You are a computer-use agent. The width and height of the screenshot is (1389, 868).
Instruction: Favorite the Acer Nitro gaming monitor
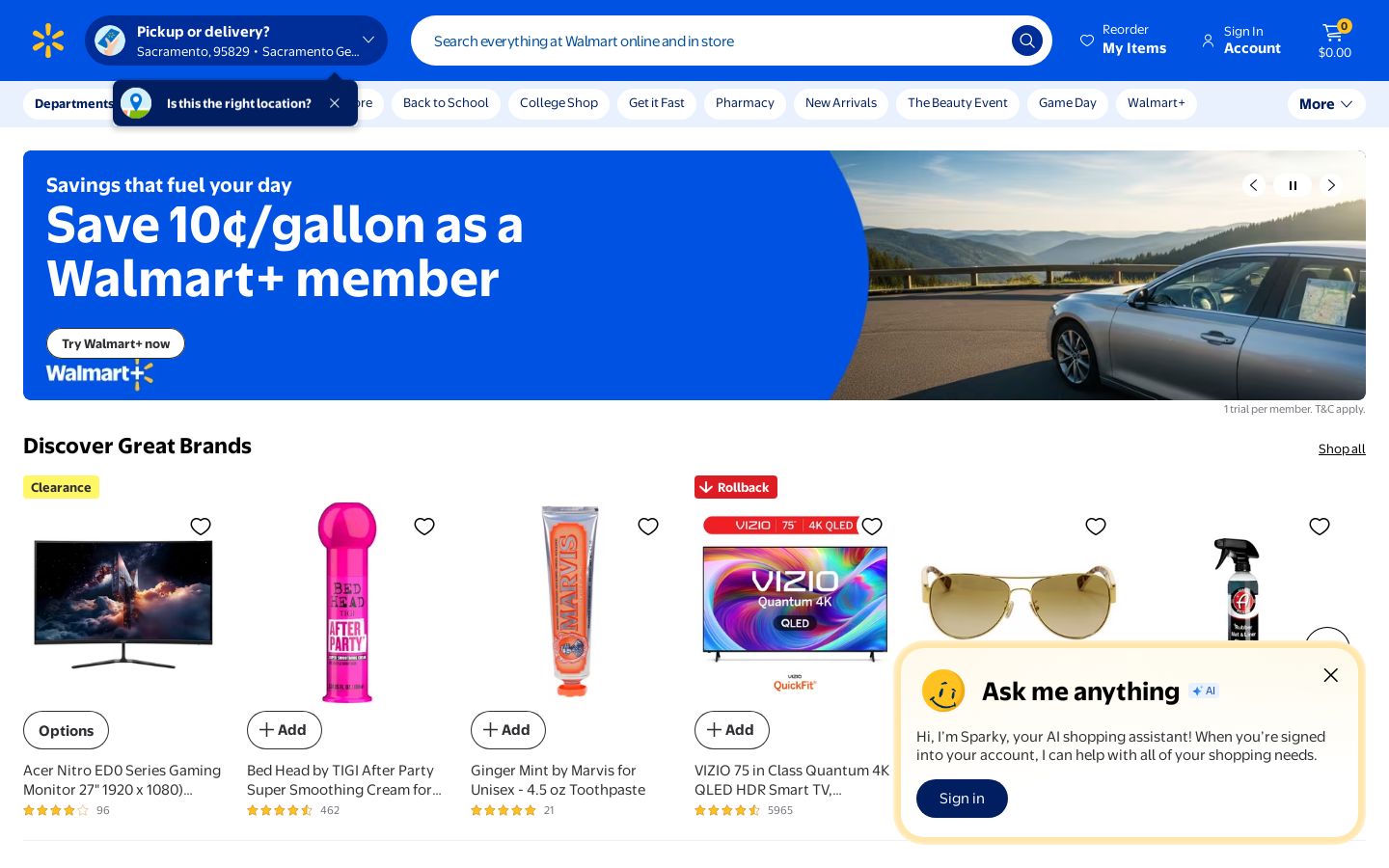pos(201,526)
